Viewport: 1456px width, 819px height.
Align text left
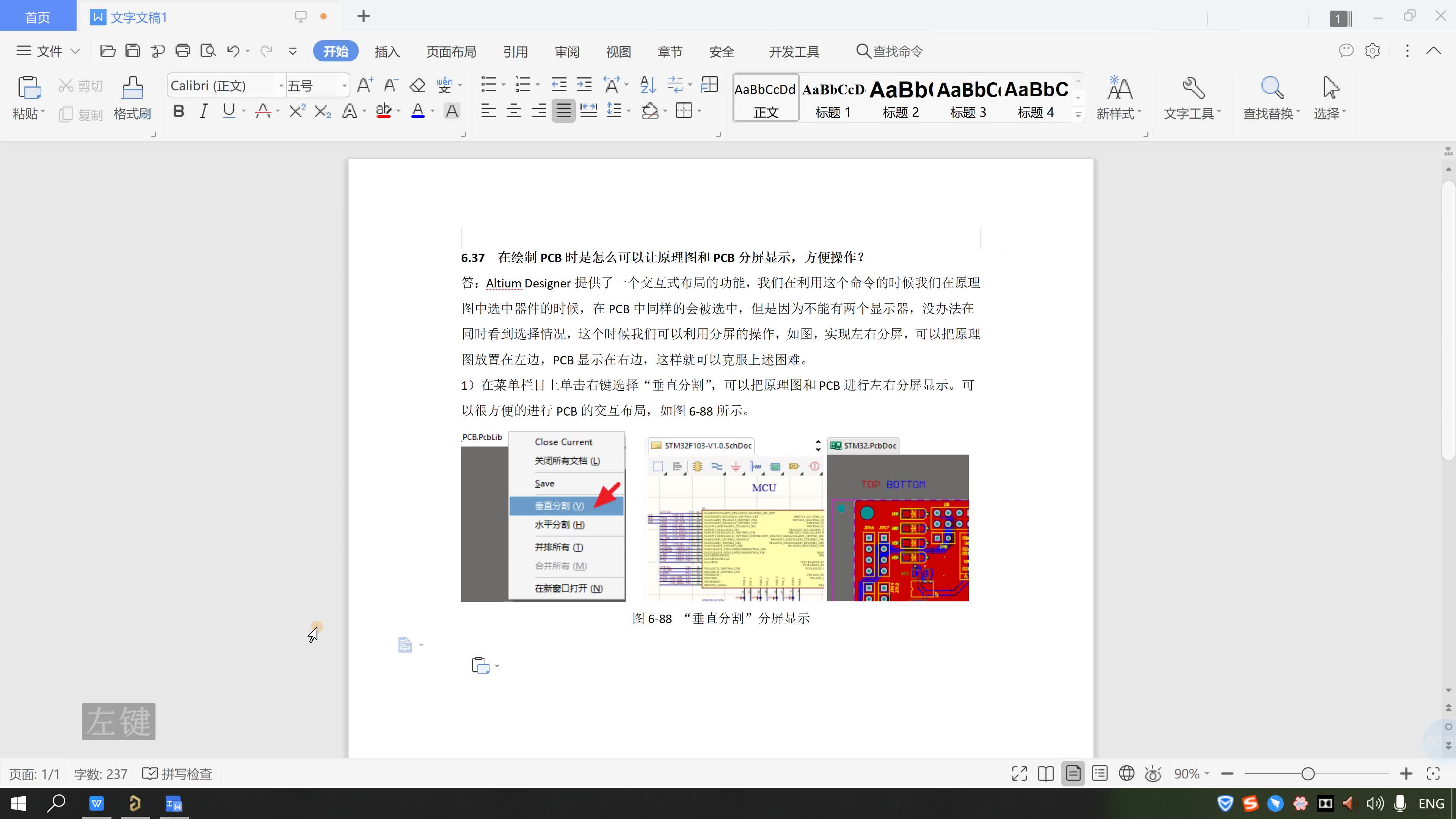488,111
